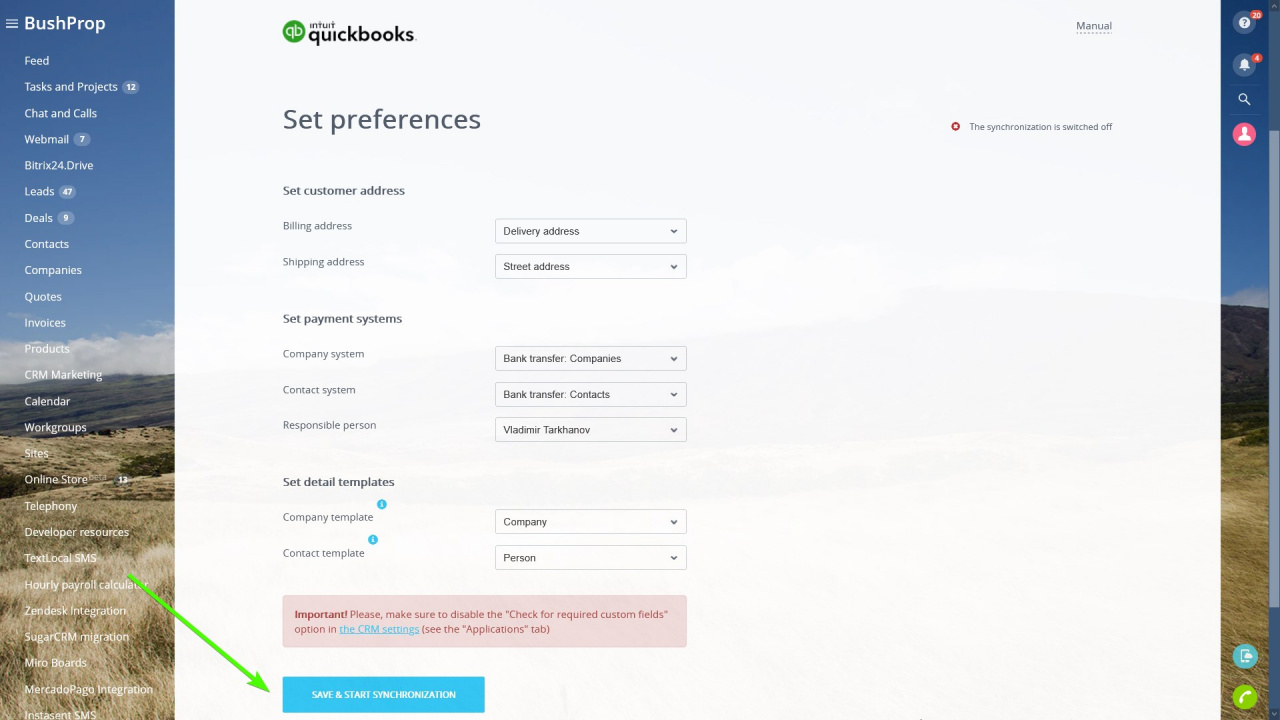The height and width of the screenshot is (720, 1280).
Task: Follow the CRM settings link
Action: pyautogui.click(x=379, y=629)
